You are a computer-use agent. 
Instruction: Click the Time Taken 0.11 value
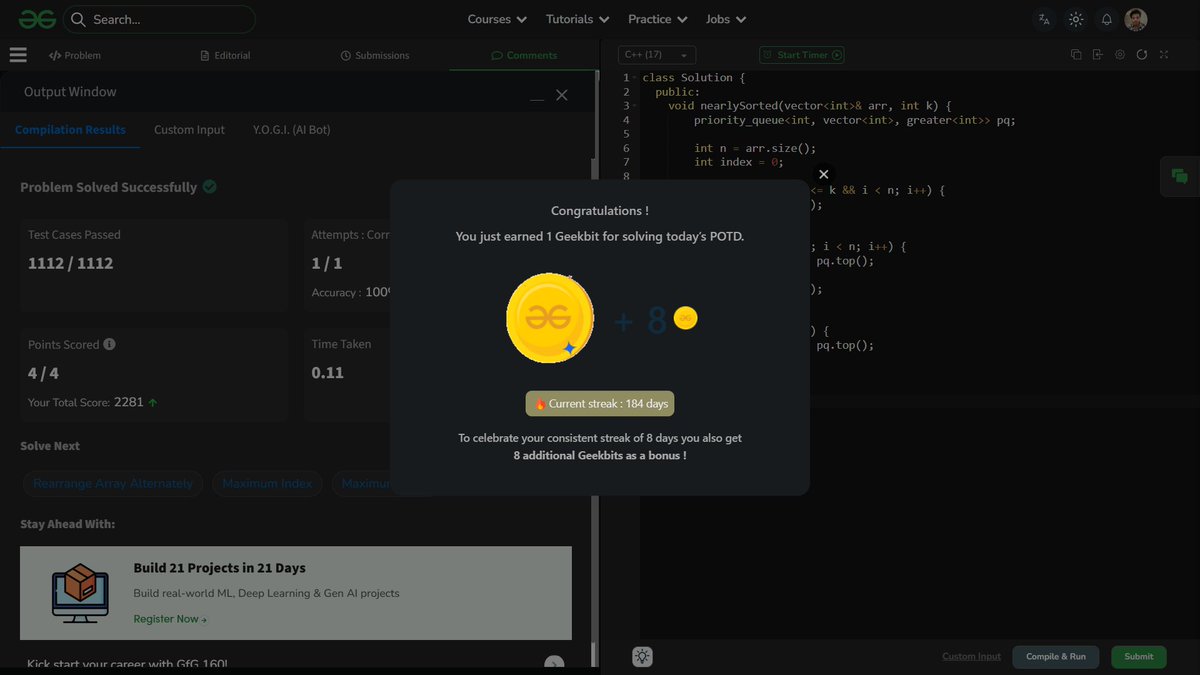(x=328, y=373)
